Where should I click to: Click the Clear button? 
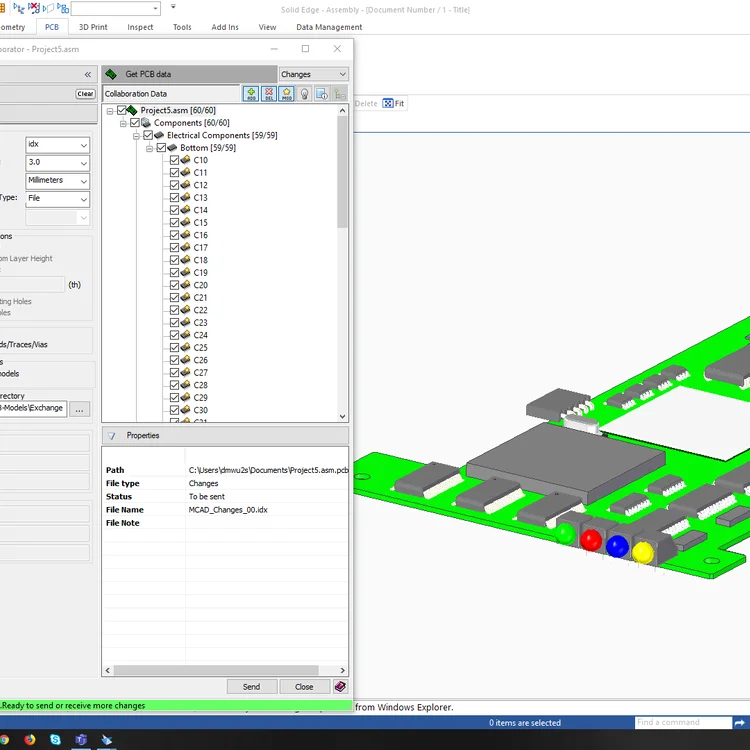click(x=85, y=94)
